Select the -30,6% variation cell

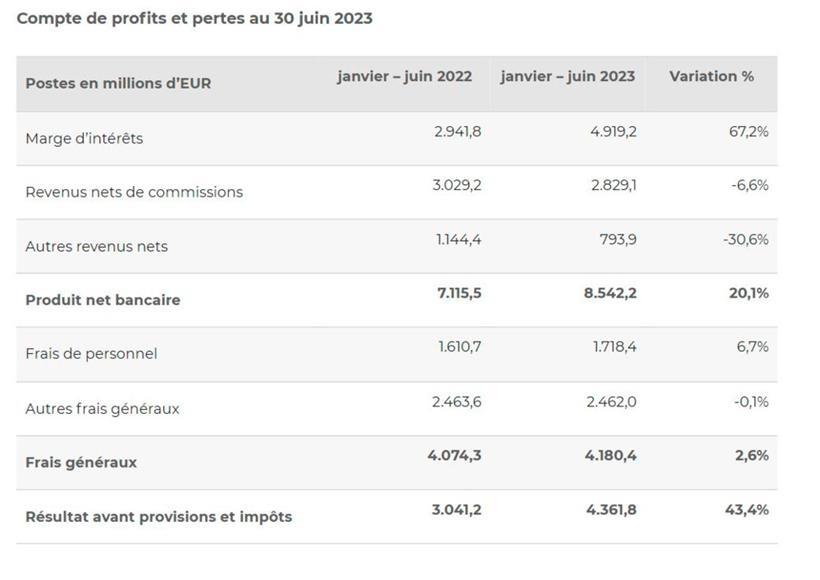click(x=745, y=239)
